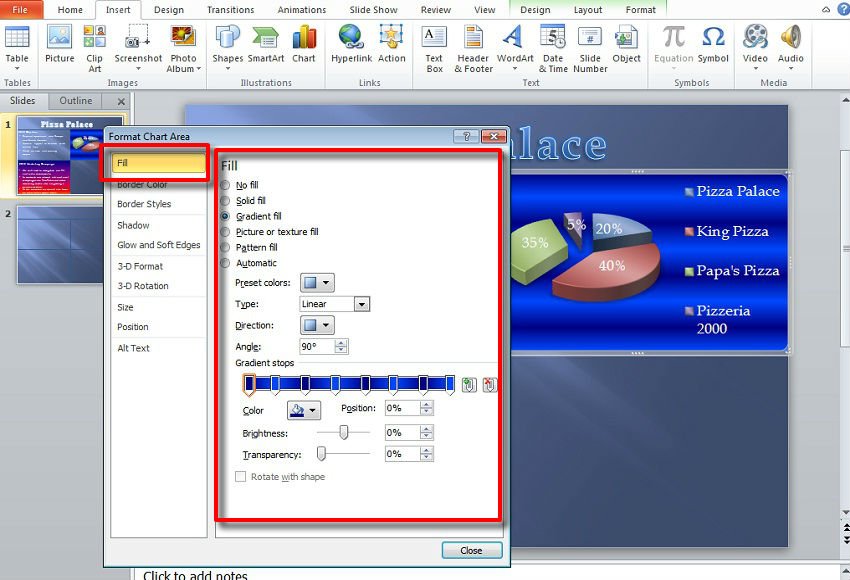The width and height of the screenshot is (850, 580).
Task: Click the notes area placeholder
Action: [x=195, y=575]
